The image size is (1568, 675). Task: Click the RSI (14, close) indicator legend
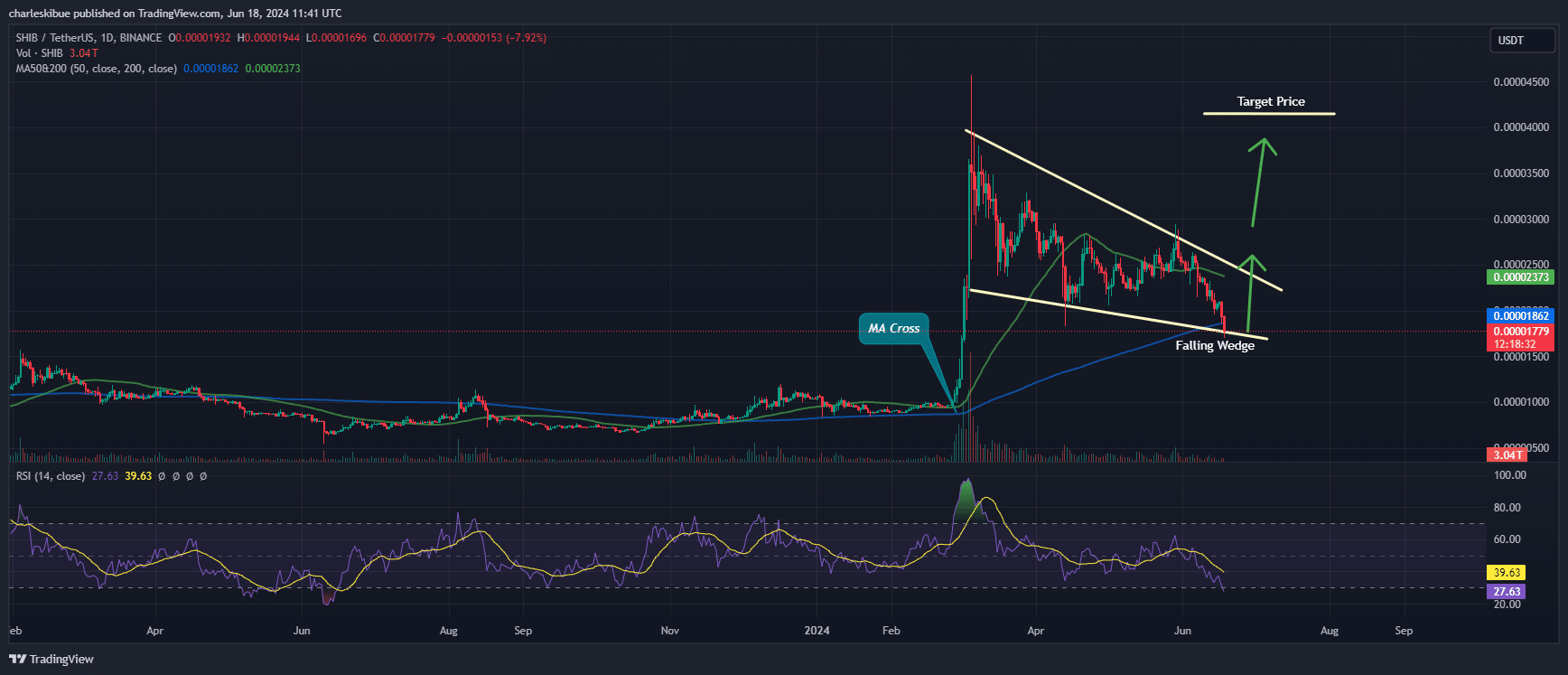(51, 476)
